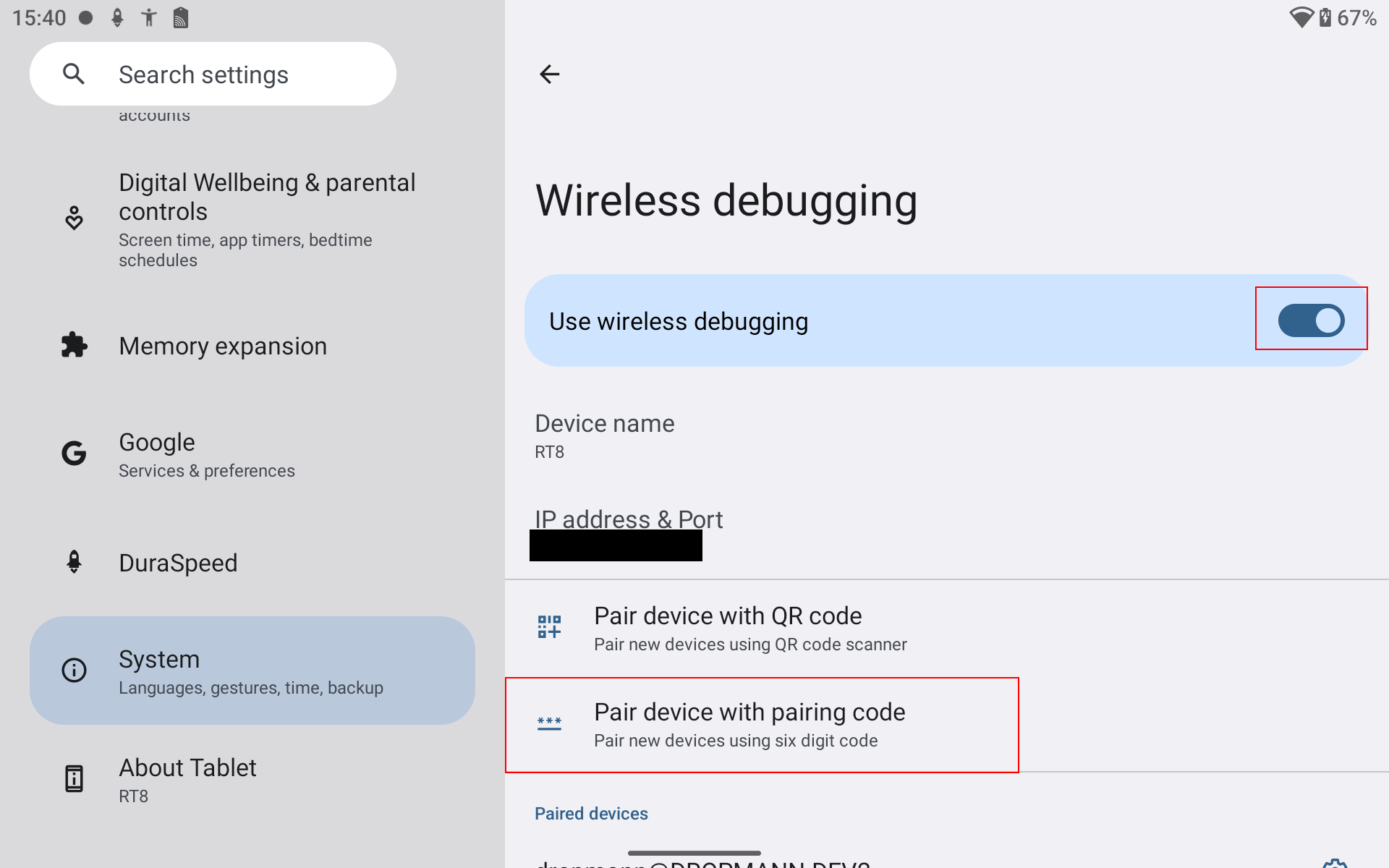Tap the pairing code asterisk icon
This screenshot has height=868, width=1389.
click(x=549, y=724)
